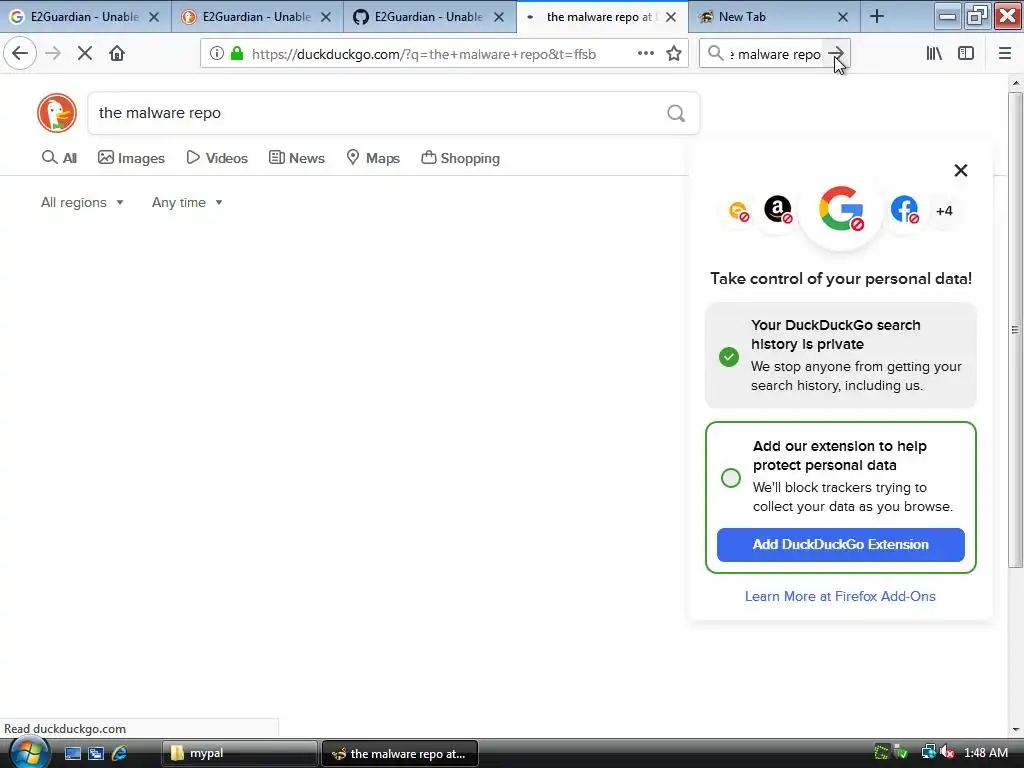Open the browser home page
The height and width of the screenshot is (768, 1024).
tap(117, 54)
